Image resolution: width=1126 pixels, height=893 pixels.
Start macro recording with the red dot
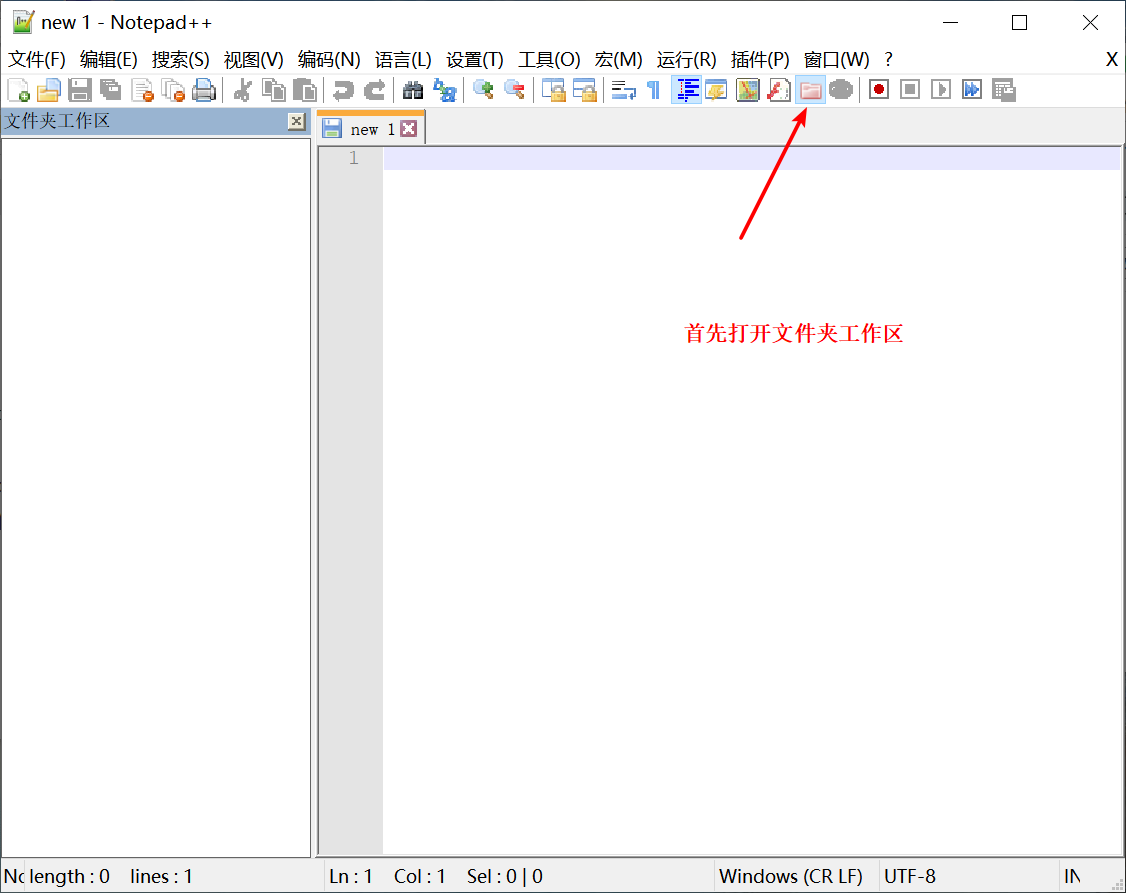[x=879, y=90]
